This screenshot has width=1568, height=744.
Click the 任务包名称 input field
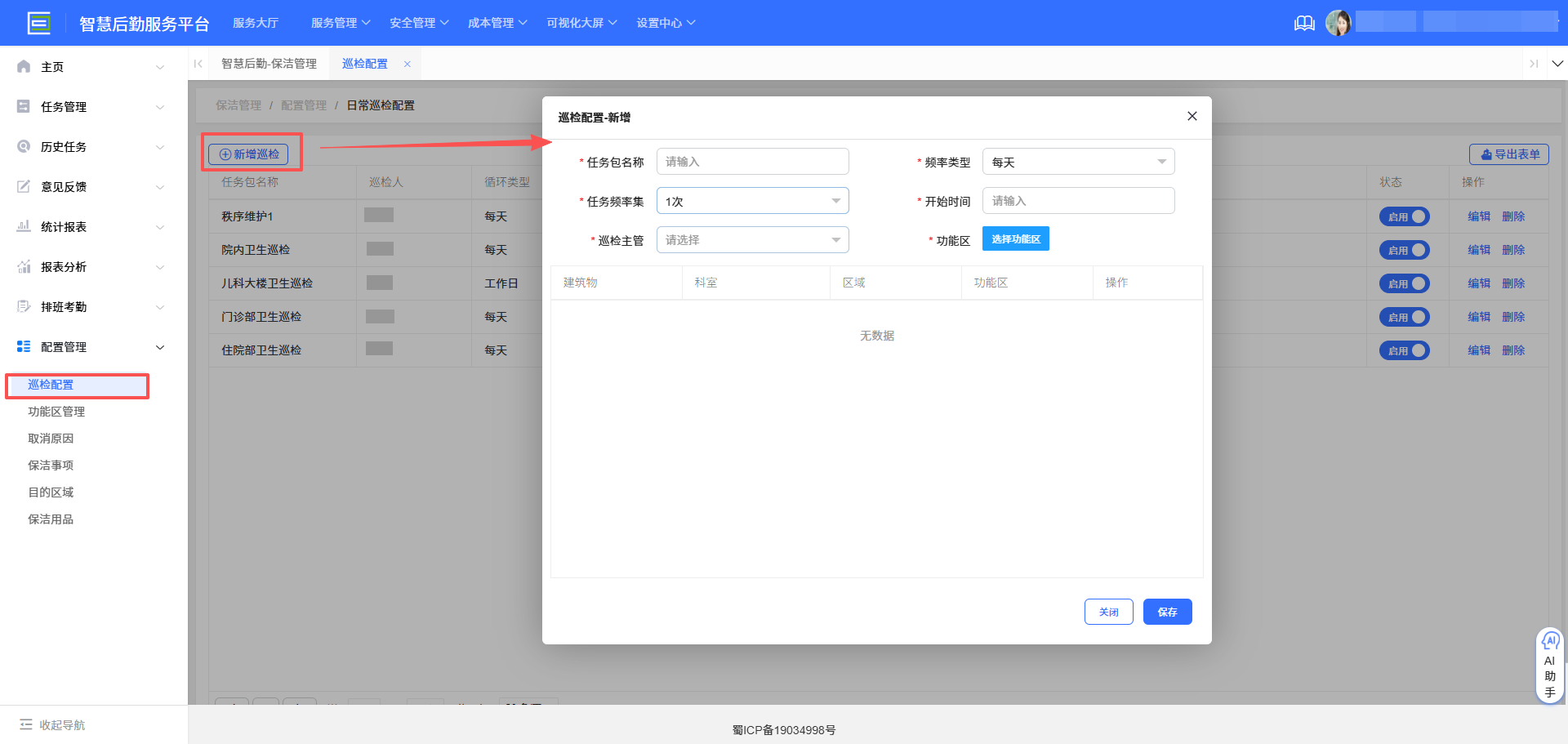[752, 161]
